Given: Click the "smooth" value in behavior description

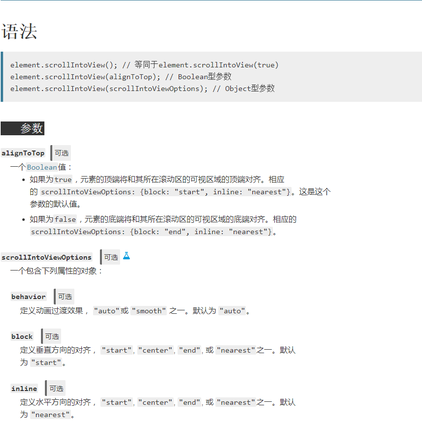Looking at the screenshot, I should coord(149,311).
